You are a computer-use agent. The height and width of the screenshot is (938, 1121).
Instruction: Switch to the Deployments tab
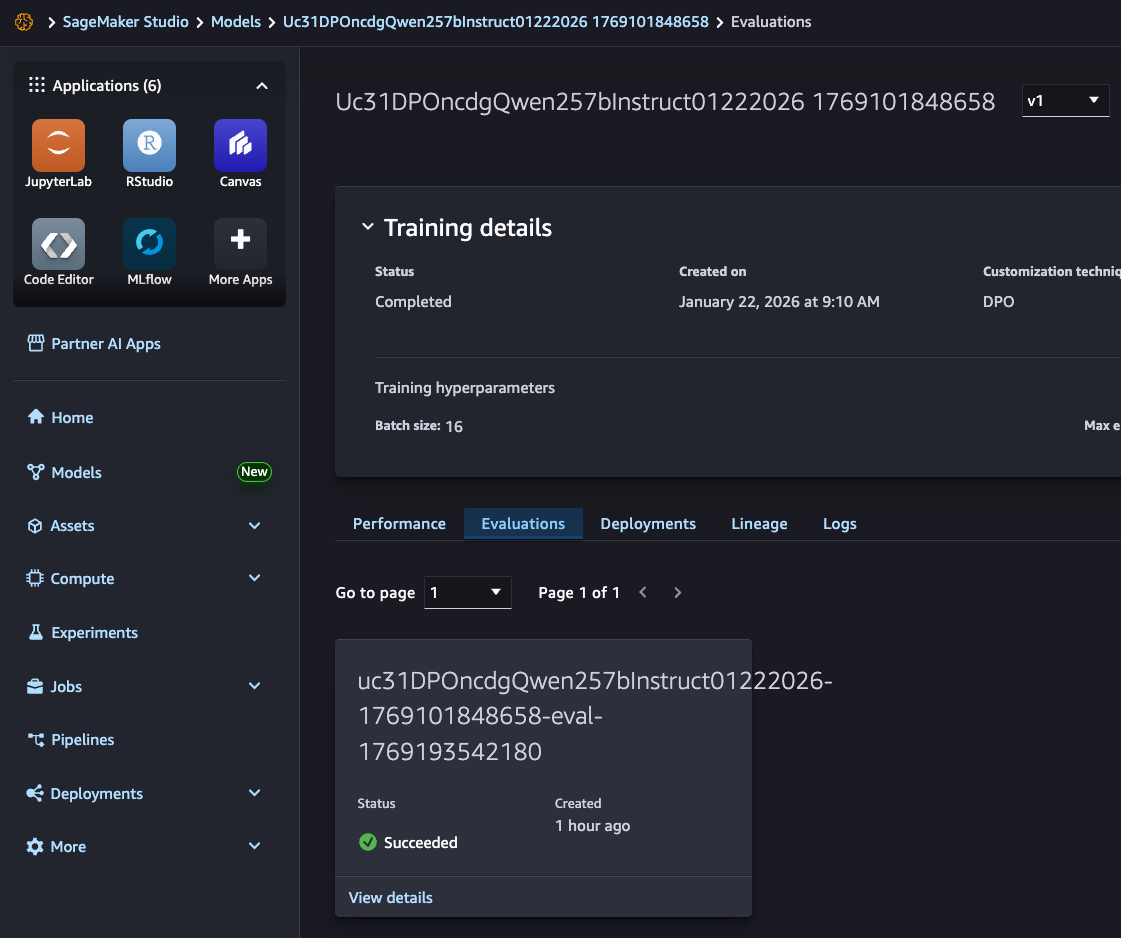(x=648, y=523)
